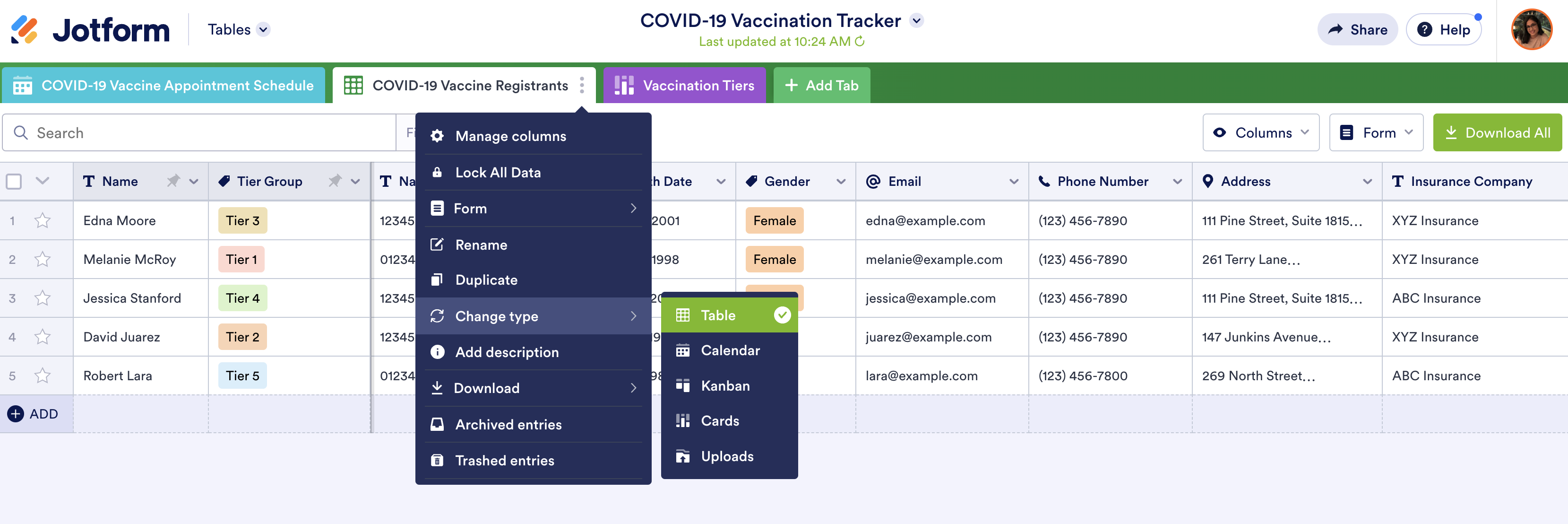Open the user profile avatar
Viewport: 1568px width, 524px height.
pos(1531,29)
